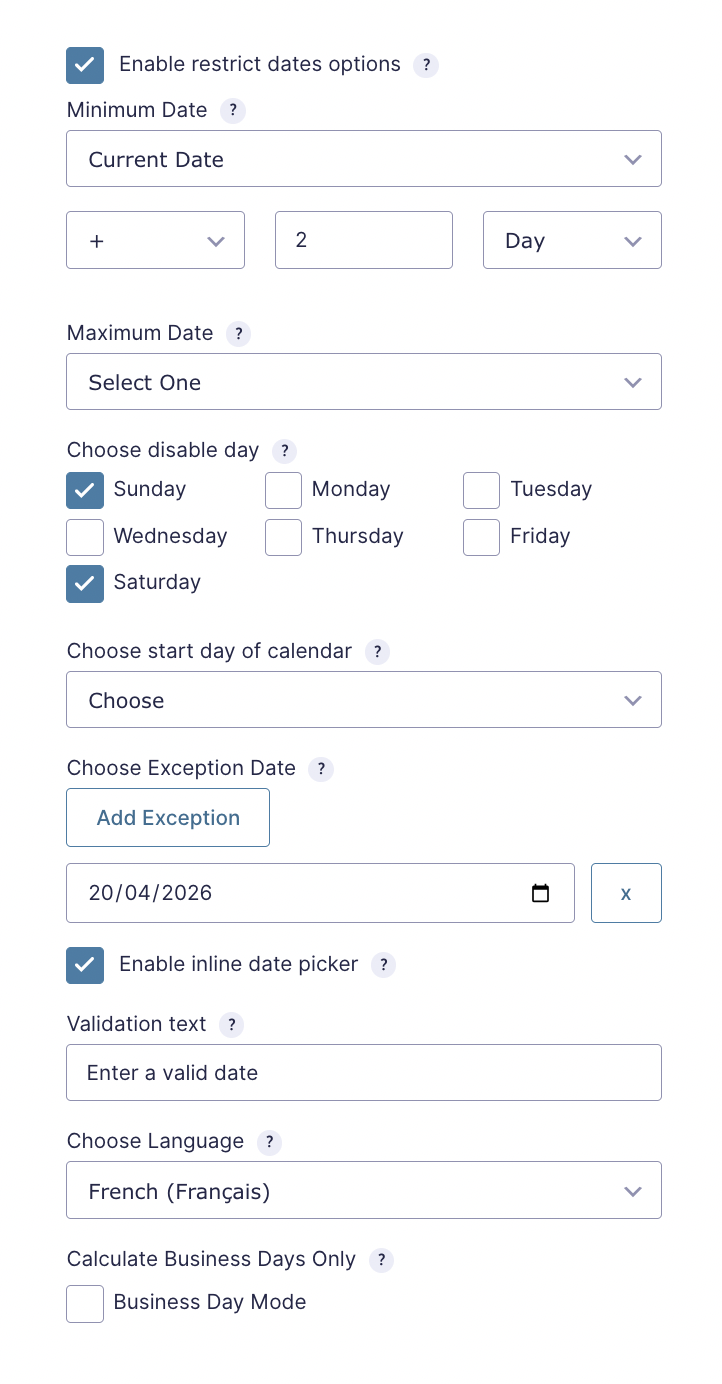The image size is (722, 1384).
Task: Open the French (Français) language dropdown
Action: point(364,1190)
